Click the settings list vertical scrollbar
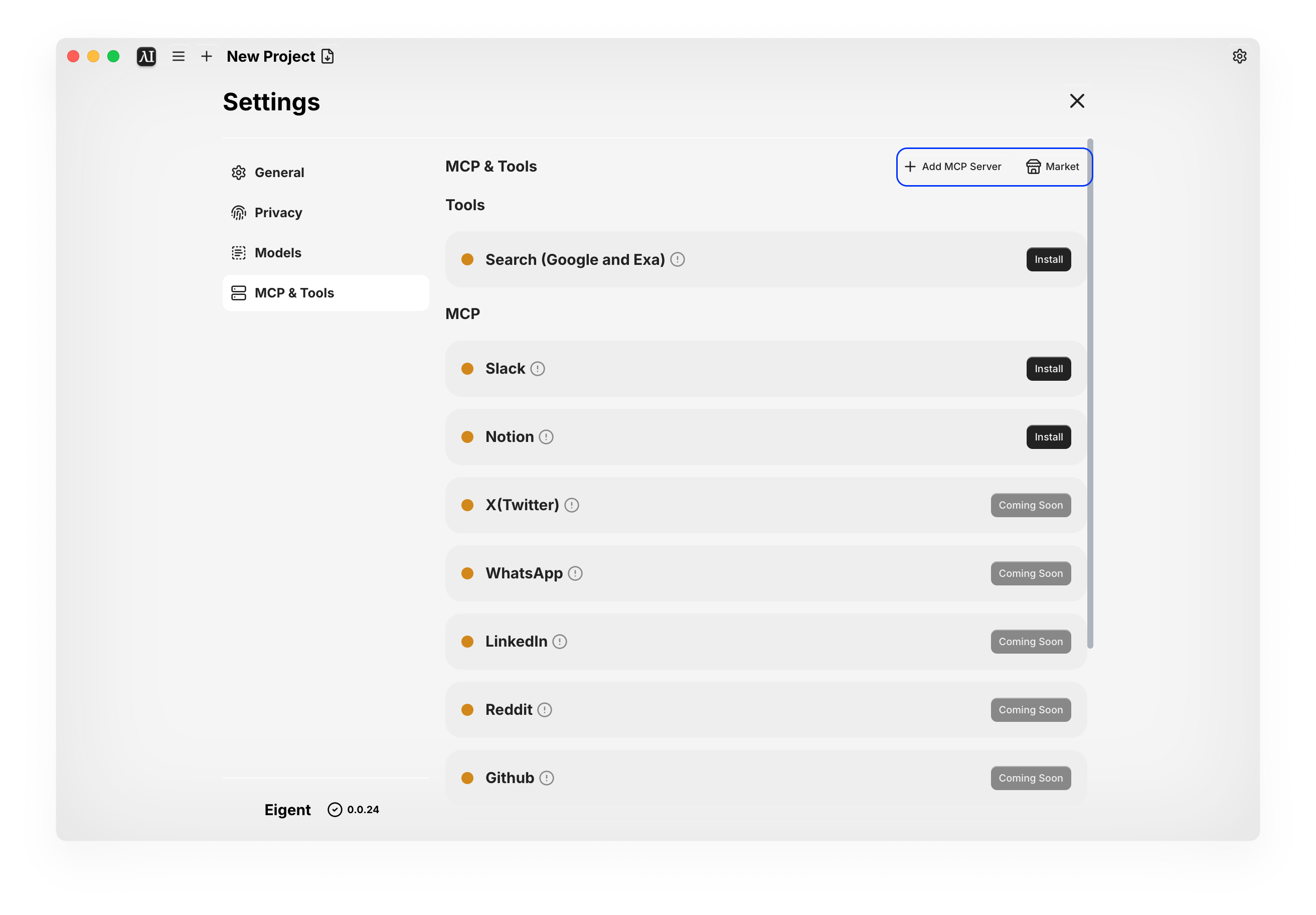The image size is (1316, 915). click(1090, 393)
